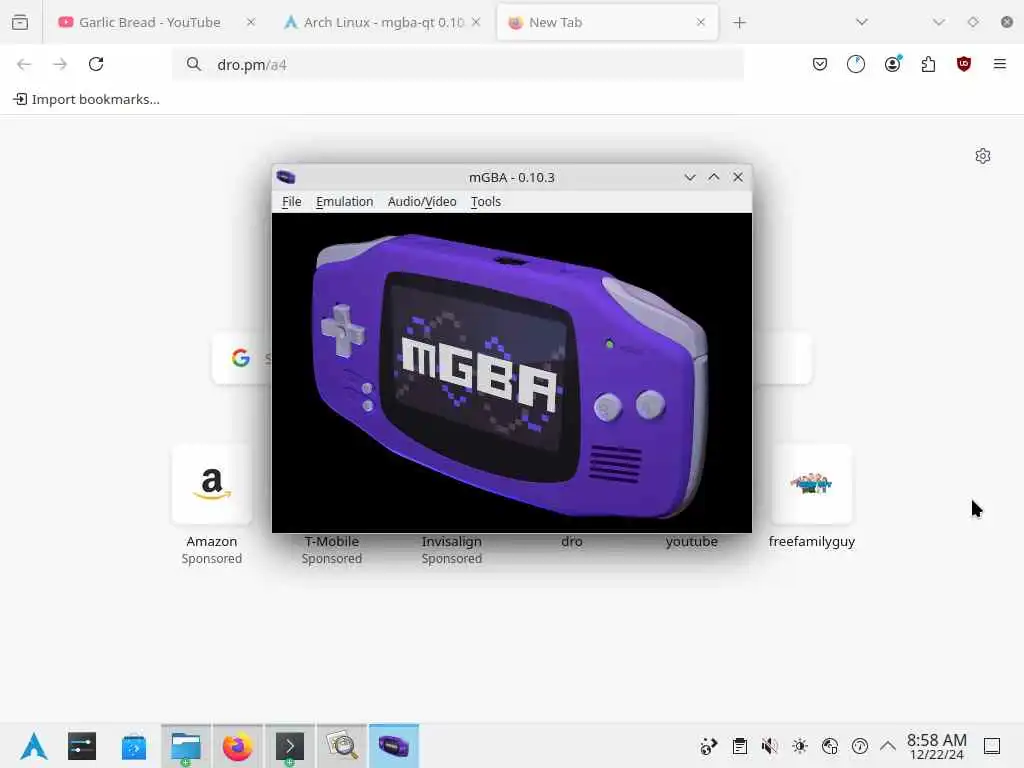Go back with the browser back arrow
The height and width of the screenshot is (768, 1024).
tap(24, 64)
